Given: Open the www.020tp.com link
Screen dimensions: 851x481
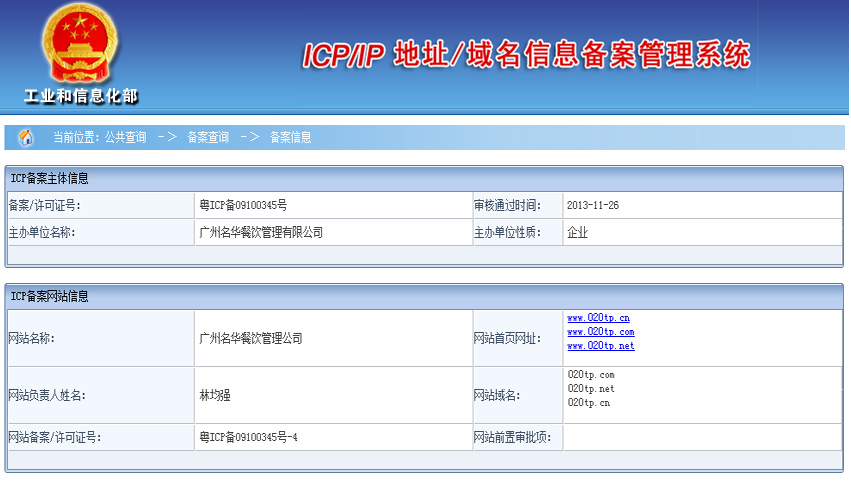Looking at the screenshot, I should pos(600,332).
